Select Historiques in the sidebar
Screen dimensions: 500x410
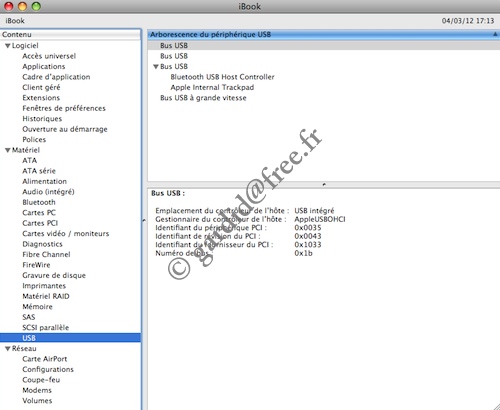[x=42, y=119]
